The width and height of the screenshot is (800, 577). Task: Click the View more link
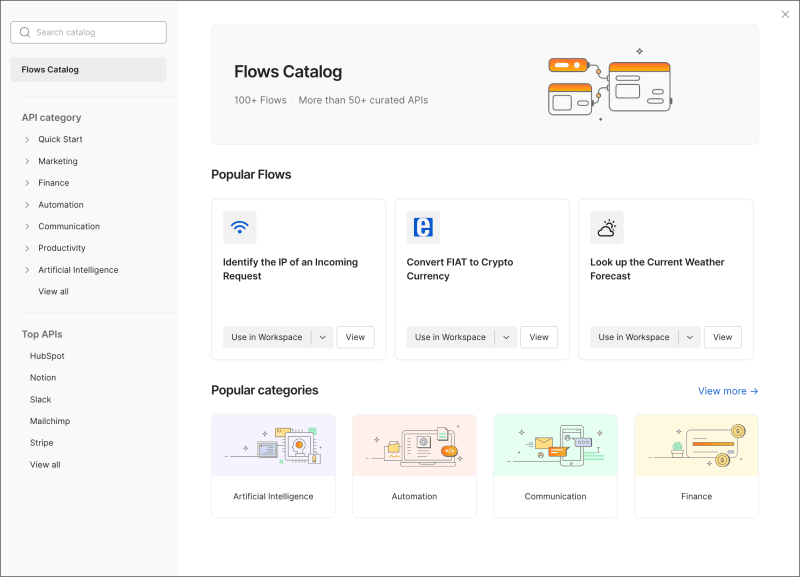[x=728, y=391]
